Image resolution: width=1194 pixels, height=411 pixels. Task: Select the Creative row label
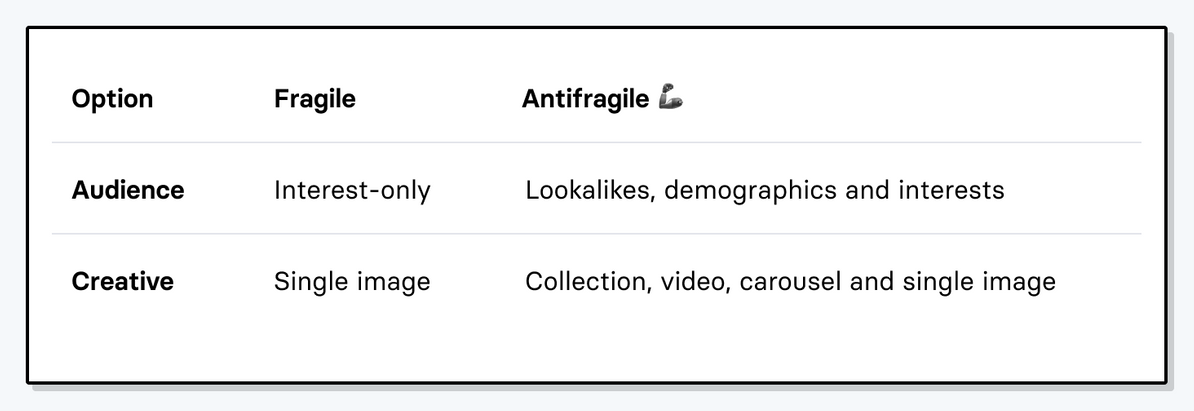tap(122, 282)
